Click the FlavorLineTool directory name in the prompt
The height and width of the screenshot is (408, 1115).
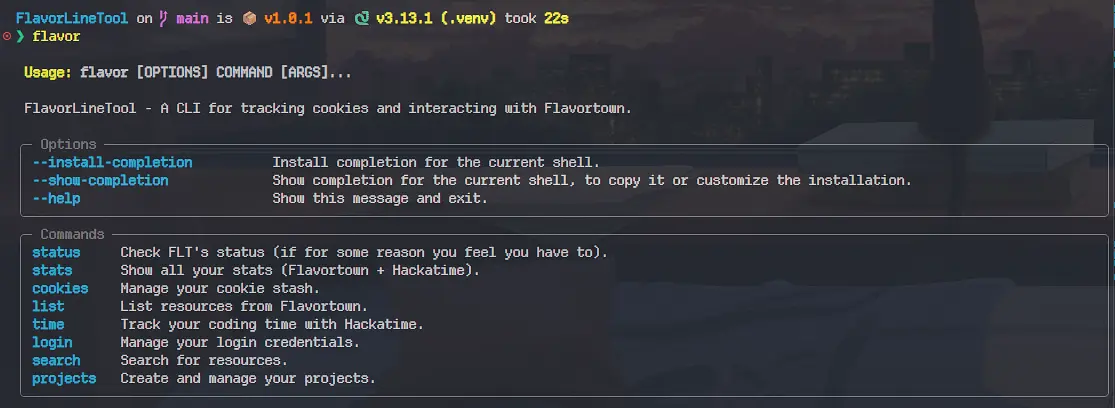point(71,19)
